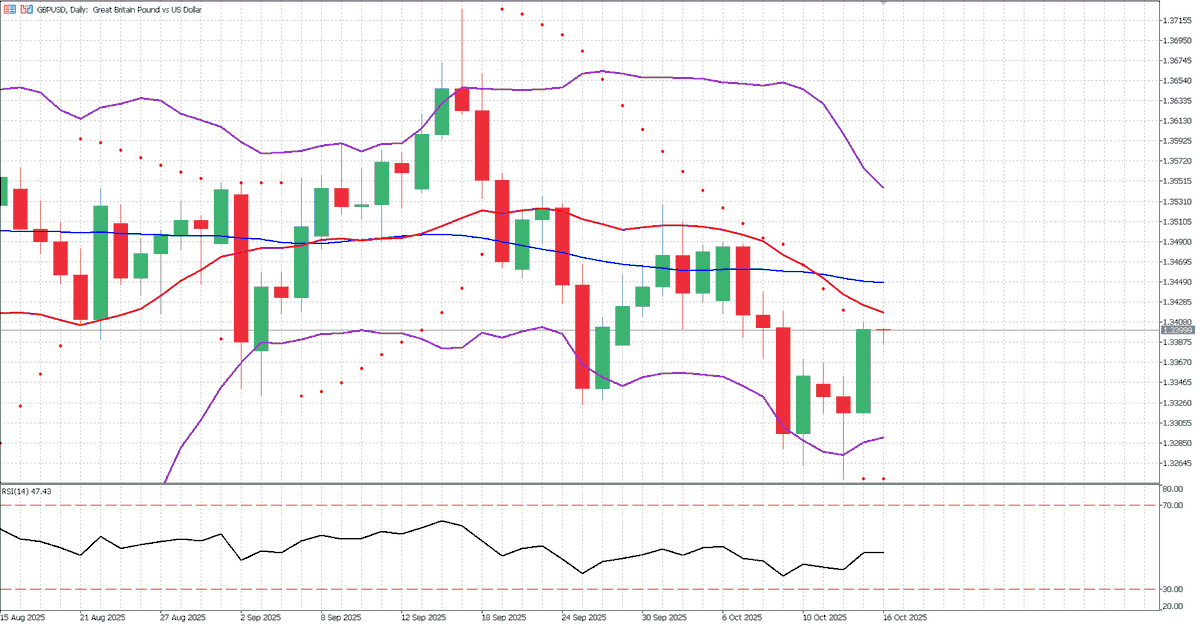Click the depth of market icon
The image size is (1200, 624).
(x=9, y=9)
